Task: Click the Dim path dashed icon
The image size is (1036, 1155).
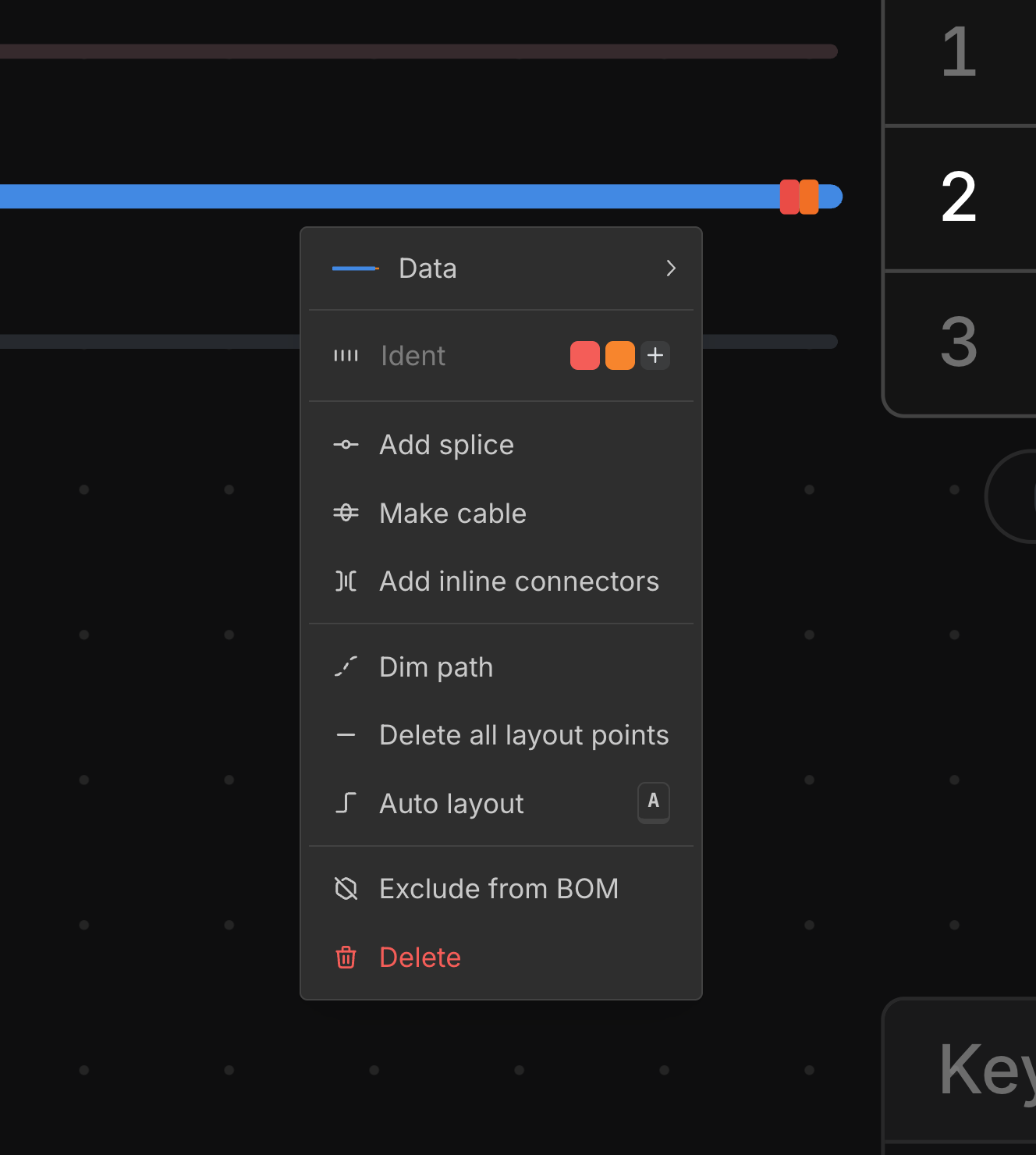Action: (346, 667)
